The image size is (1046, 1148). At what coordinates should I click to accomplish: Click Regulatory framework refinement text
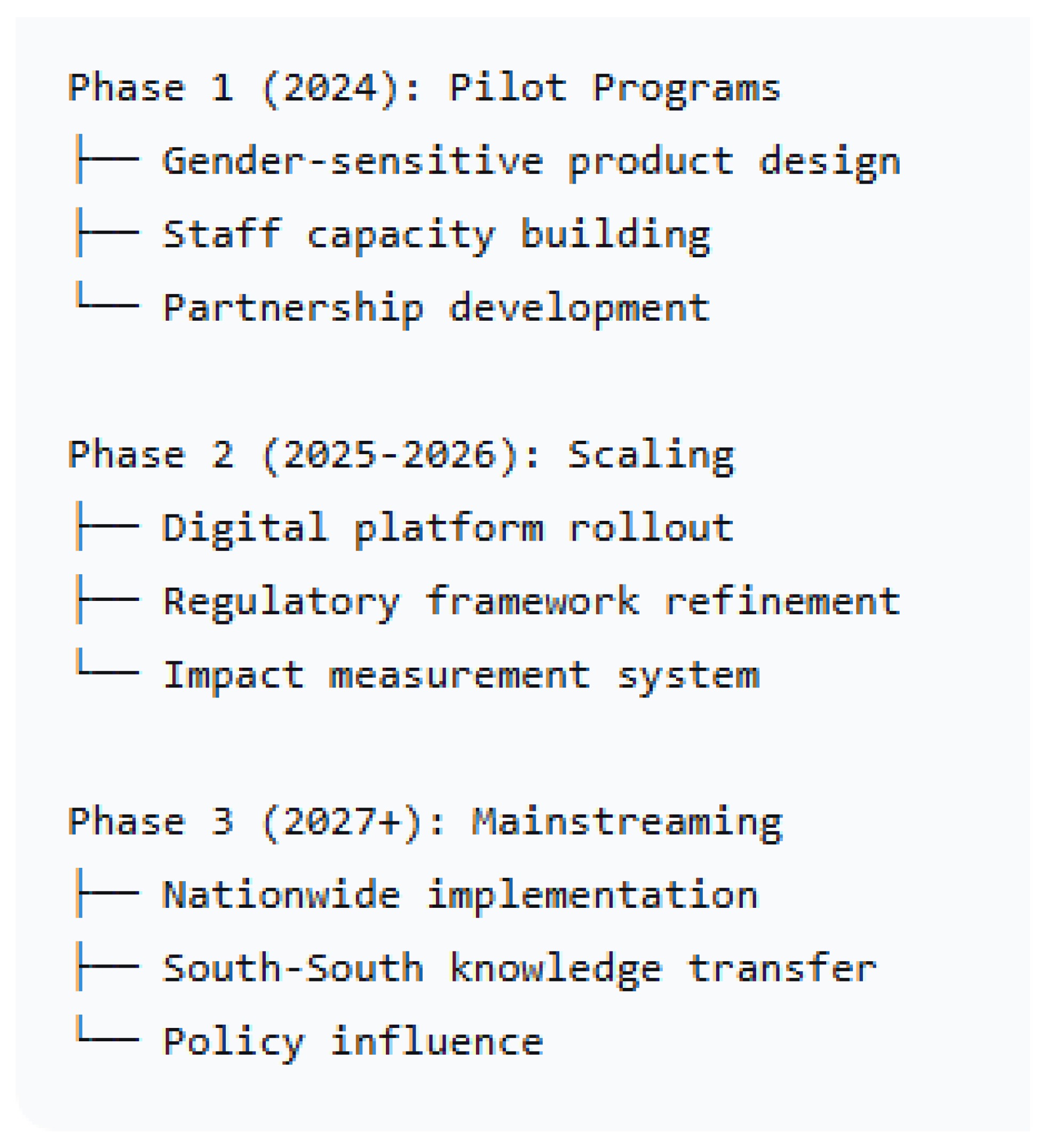click(530, 601)
